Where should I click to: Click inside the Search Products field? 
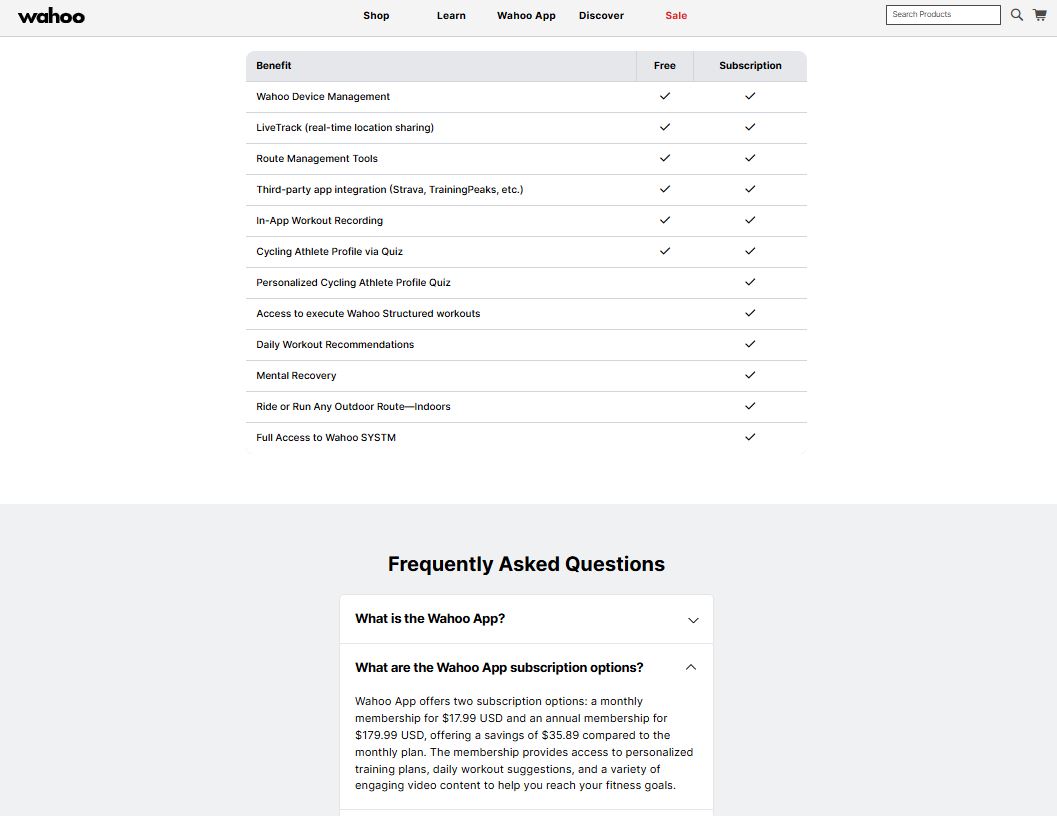[941, 15]
